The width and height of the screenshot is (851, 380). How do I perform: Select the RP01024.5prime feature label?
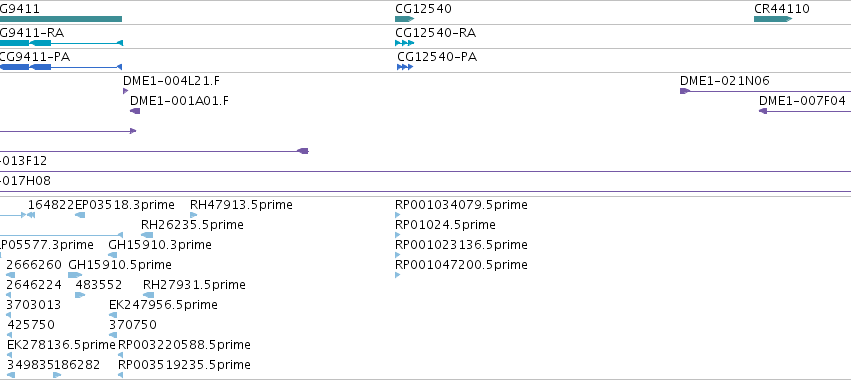click(445, 225)
